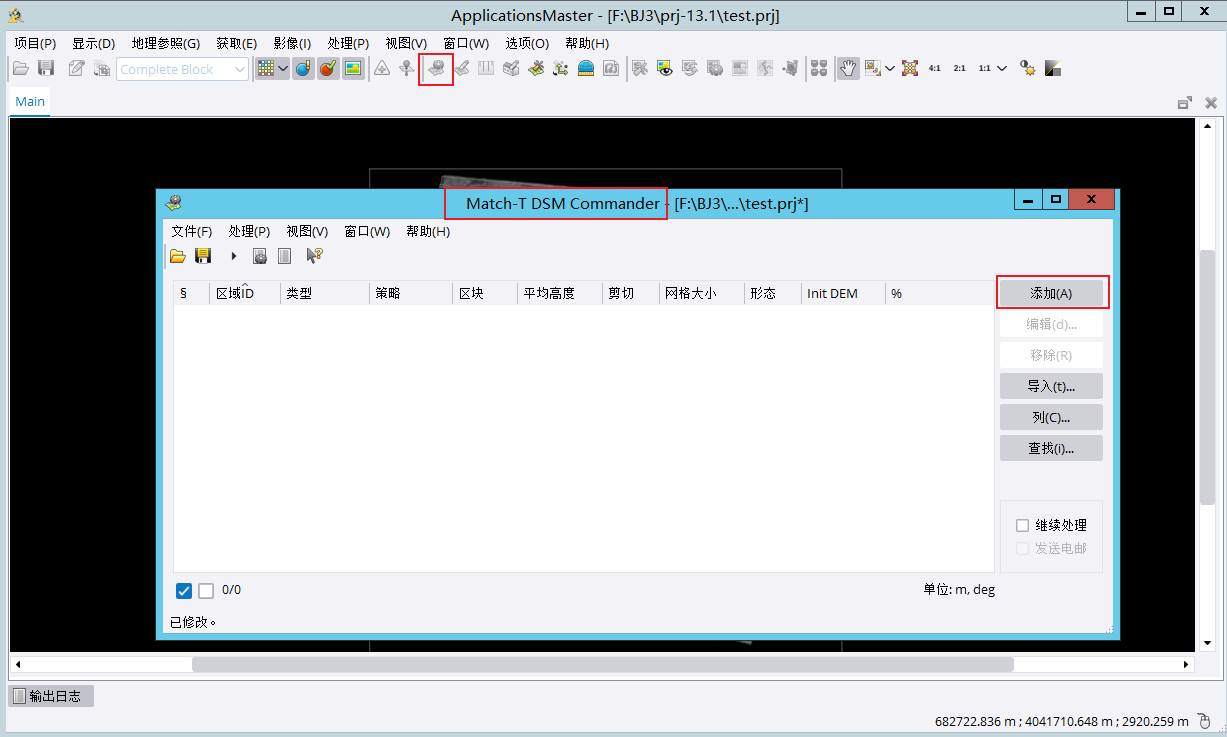The height and width of the screenshot is (737, 1227).
Task: Select the pan hand tool
Action: 848,69
